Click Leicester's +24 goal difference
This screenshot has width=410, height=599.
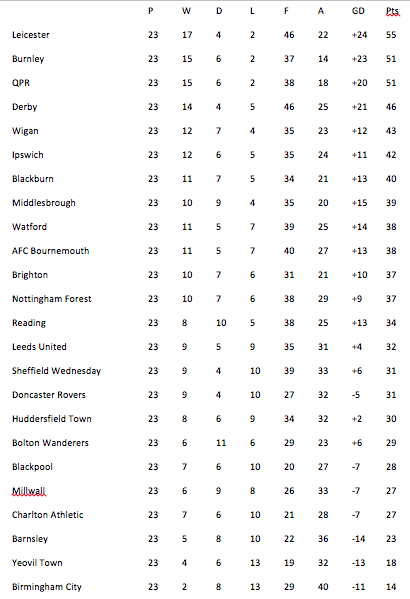(x=359, y=35)
